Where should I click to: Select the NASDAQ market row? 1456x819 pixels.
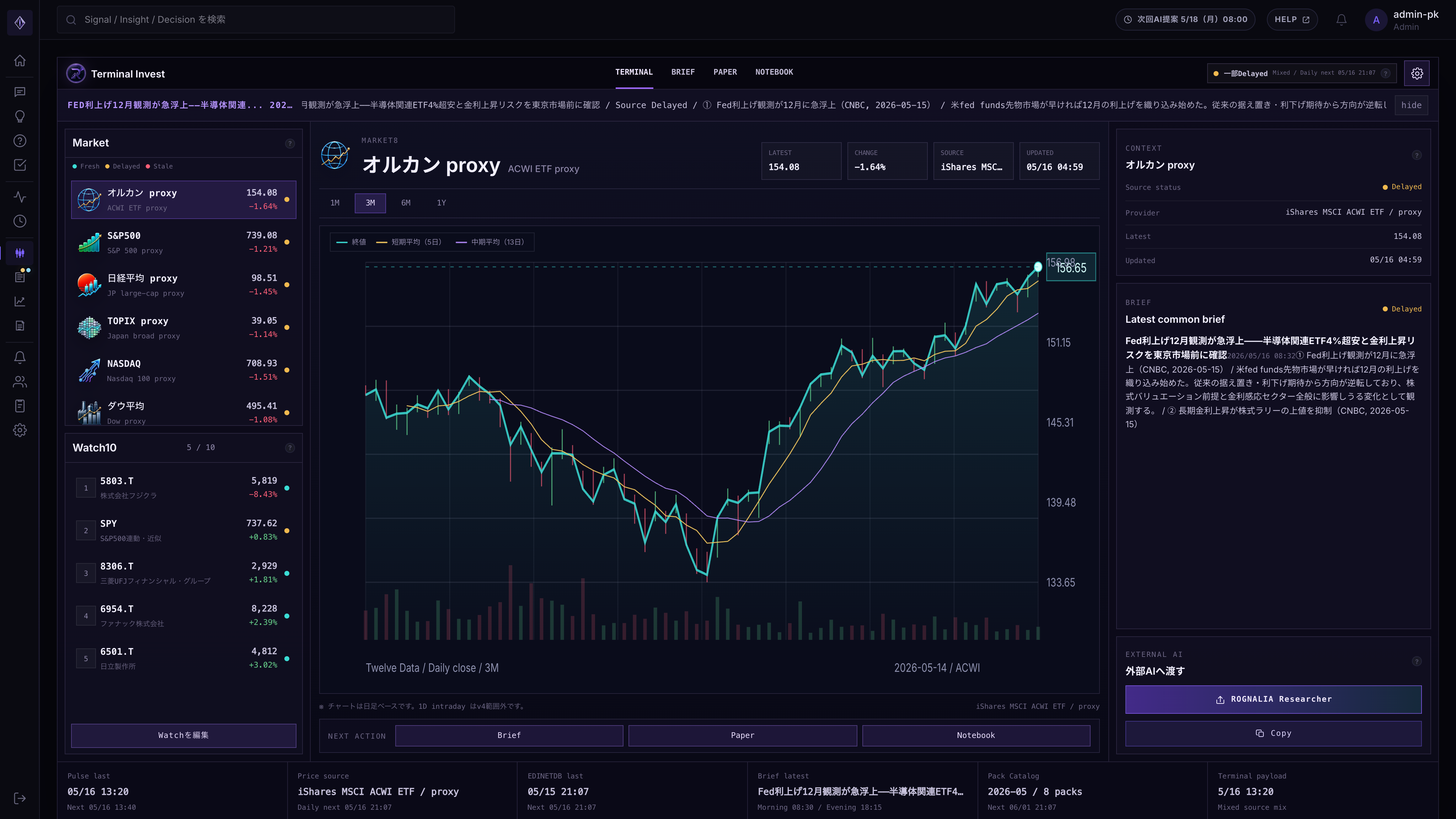pyautogui.click(x=183, y=370)
